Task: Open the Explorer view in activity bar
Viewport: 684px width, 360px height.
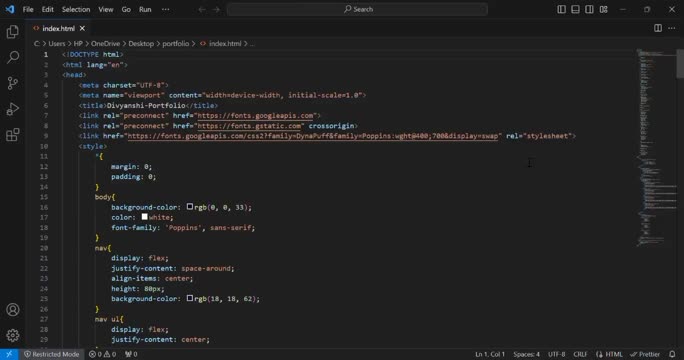Action: [13, 31]
